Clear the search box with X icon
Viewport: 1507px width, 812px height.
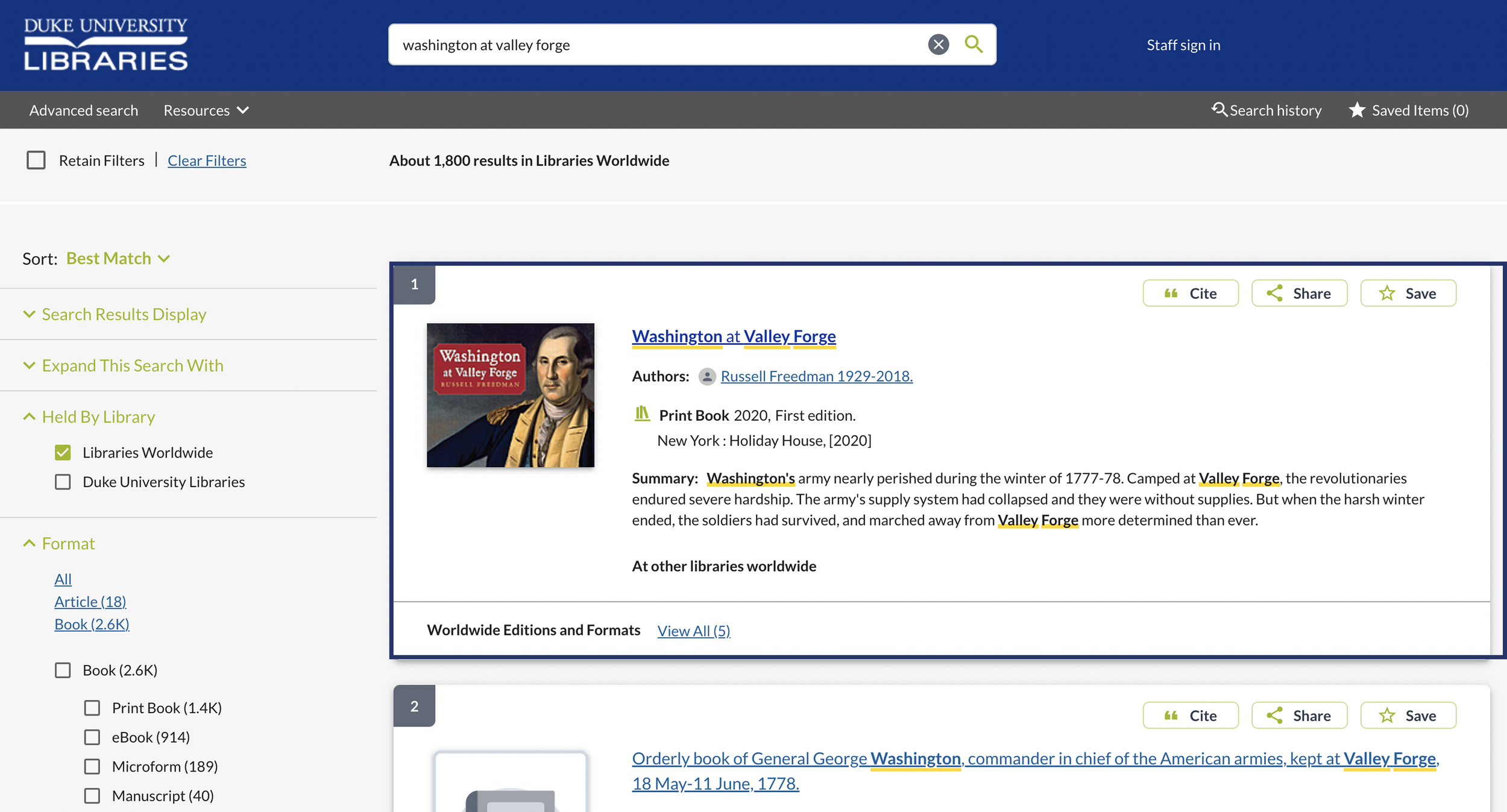(x=938, y=45)
